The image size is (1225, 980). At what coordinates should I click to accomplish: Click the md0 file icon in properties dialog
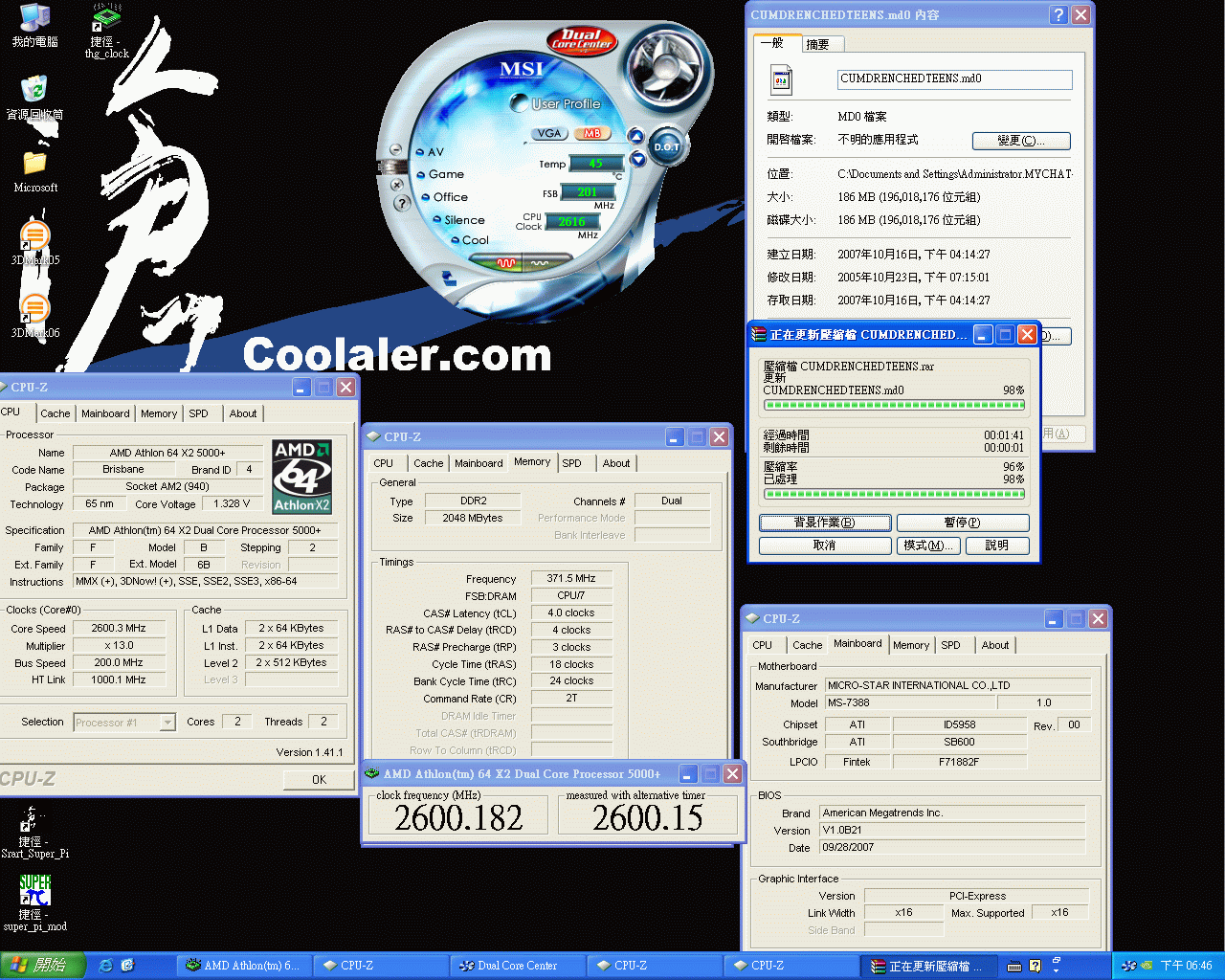(782, 80)
